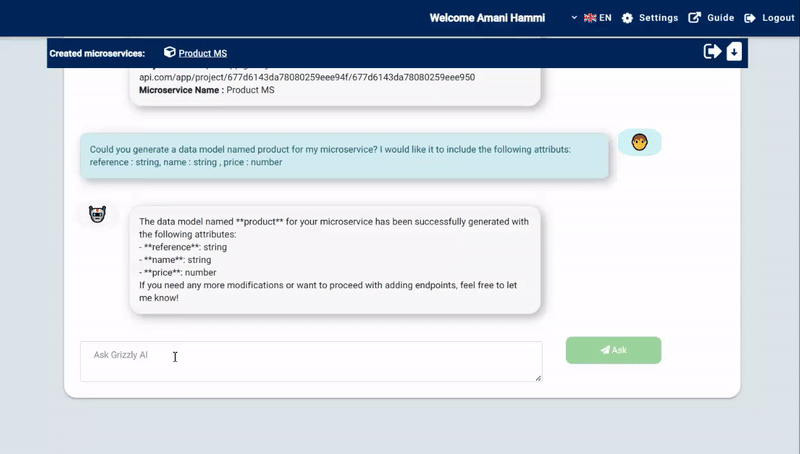Click the Logout arrow icon
The width and height of the screenshot is (800, 454).
click(x=749, y=18)
